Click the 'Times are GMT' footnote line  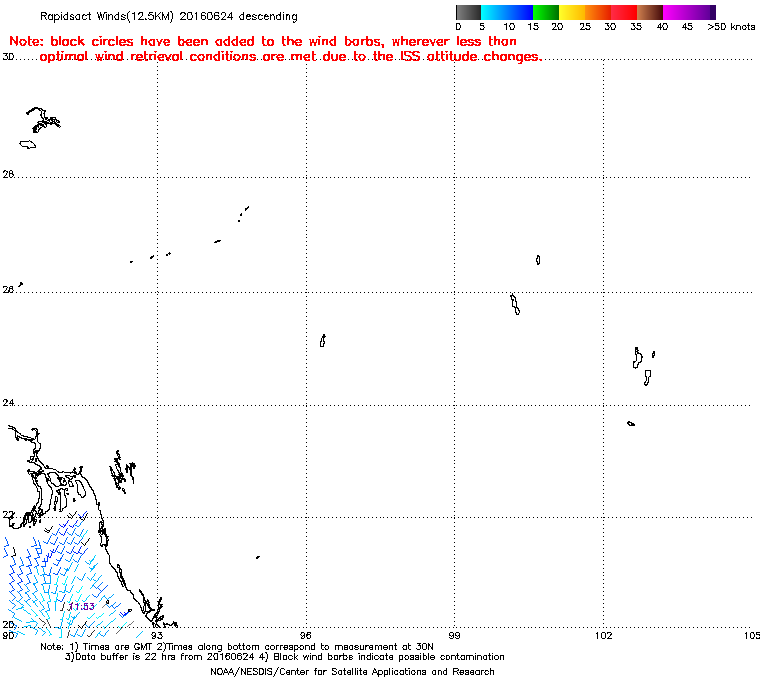click(237, 647)
